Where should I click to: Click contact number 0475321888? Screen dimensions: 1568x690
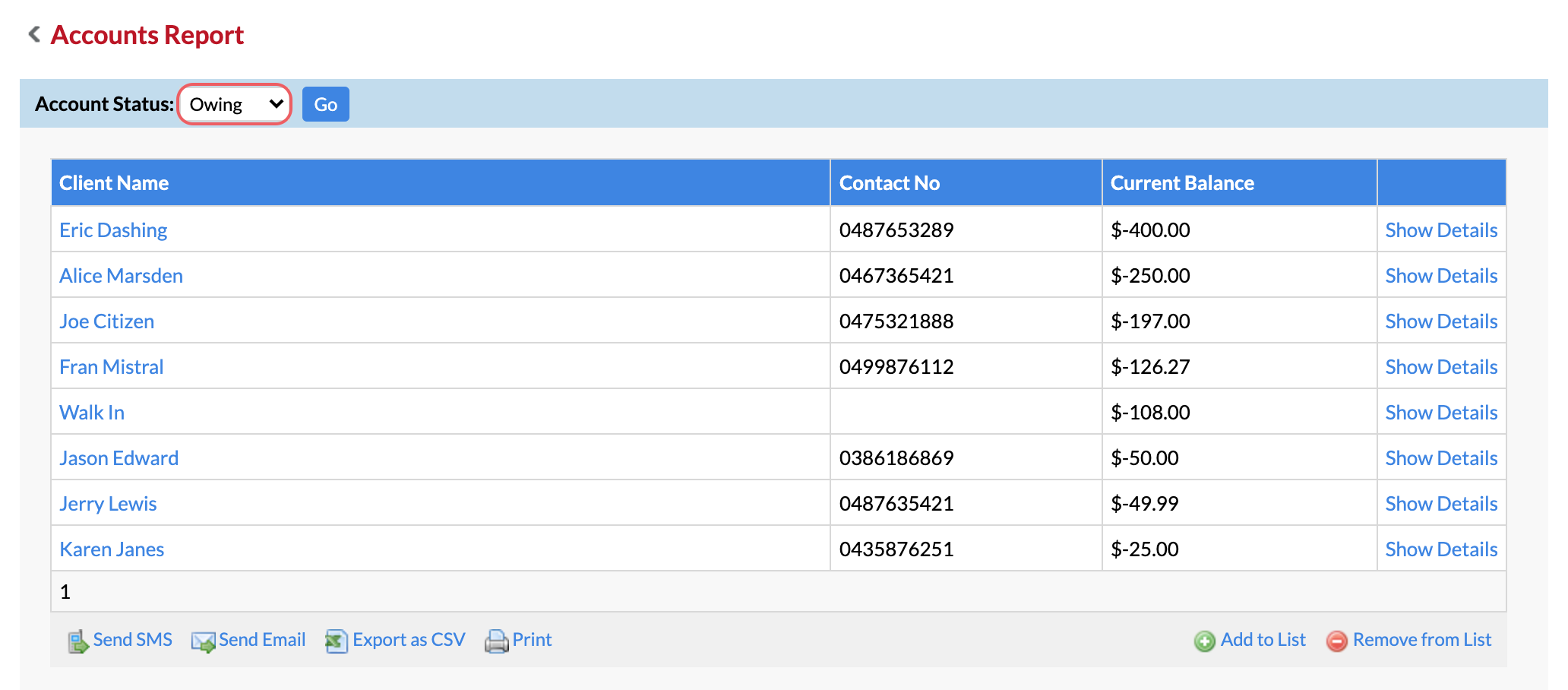click(x=896, y=321)
